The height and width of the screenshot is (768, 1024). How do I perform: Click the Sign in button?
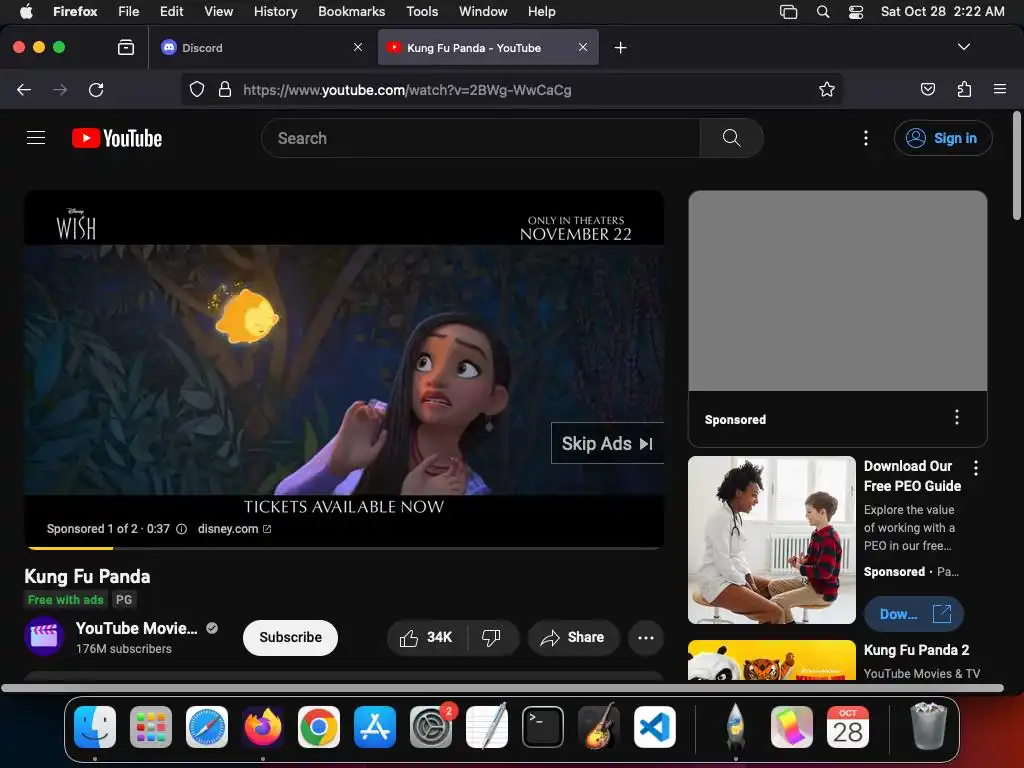point(944,138)
